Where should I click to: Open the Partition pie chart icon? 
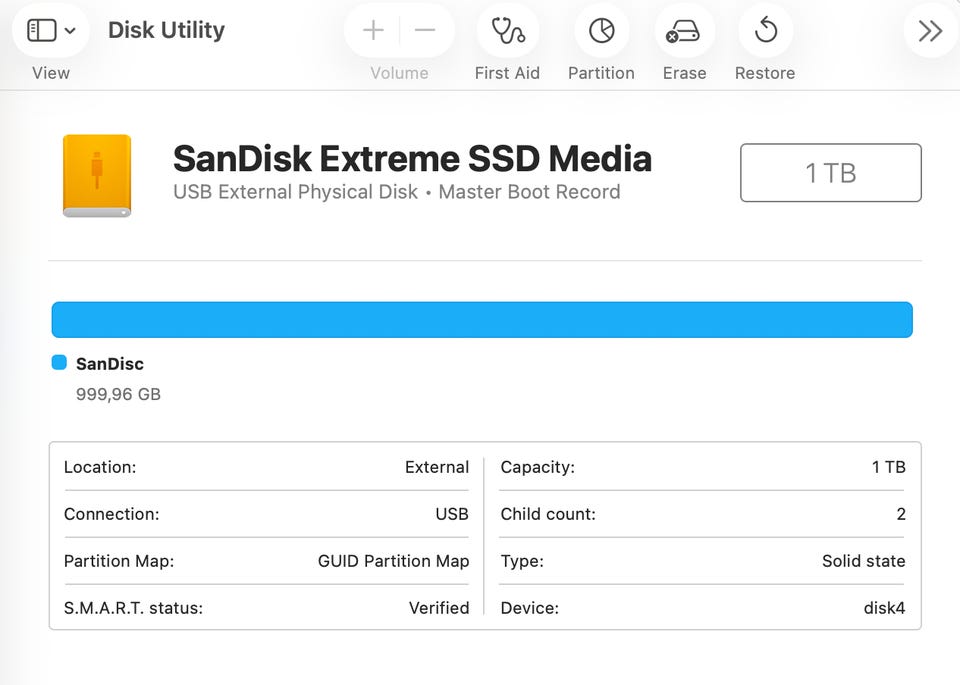click(x=601, y=31)
